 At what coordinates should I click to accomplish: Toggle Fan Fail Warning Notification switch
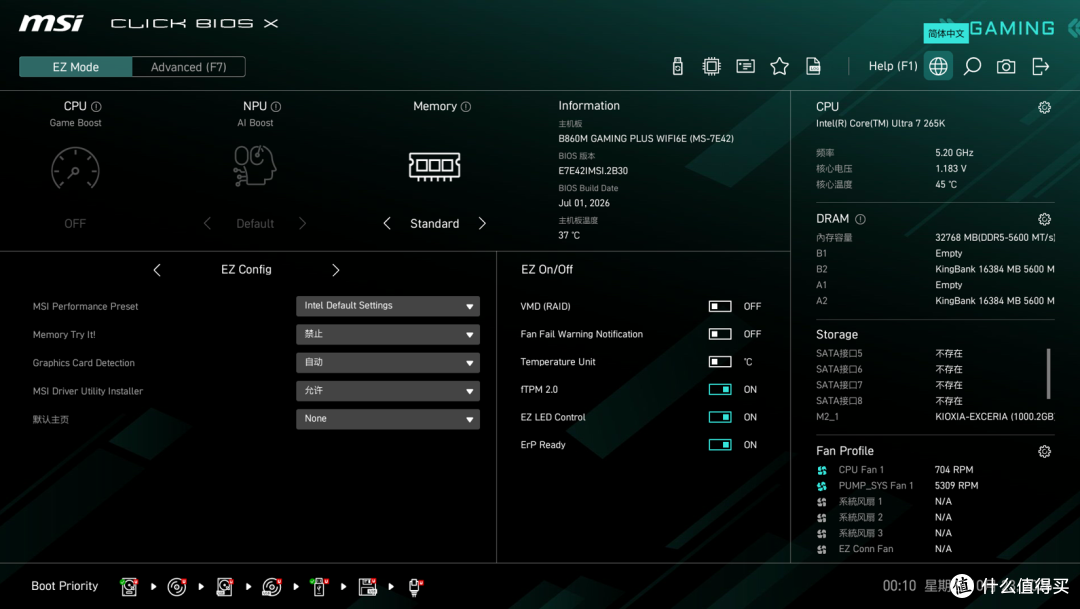[720, 333]
